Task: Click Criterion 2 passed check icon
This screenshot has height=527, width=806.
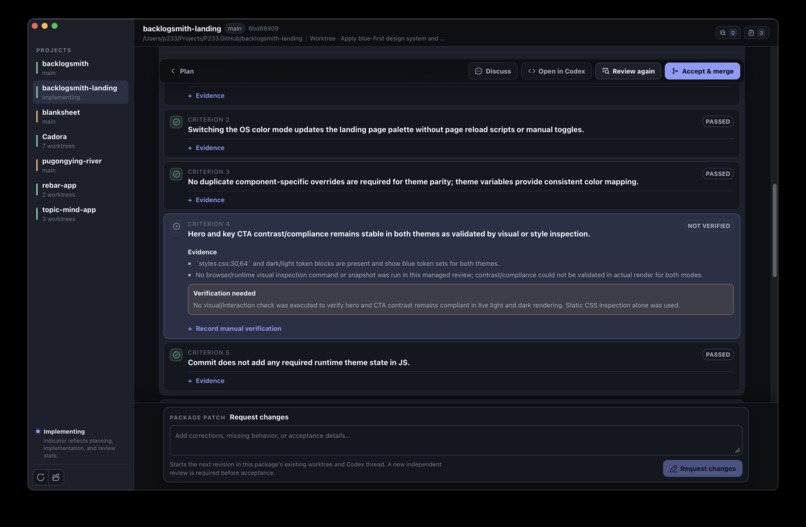Action: tap(176, 122)
